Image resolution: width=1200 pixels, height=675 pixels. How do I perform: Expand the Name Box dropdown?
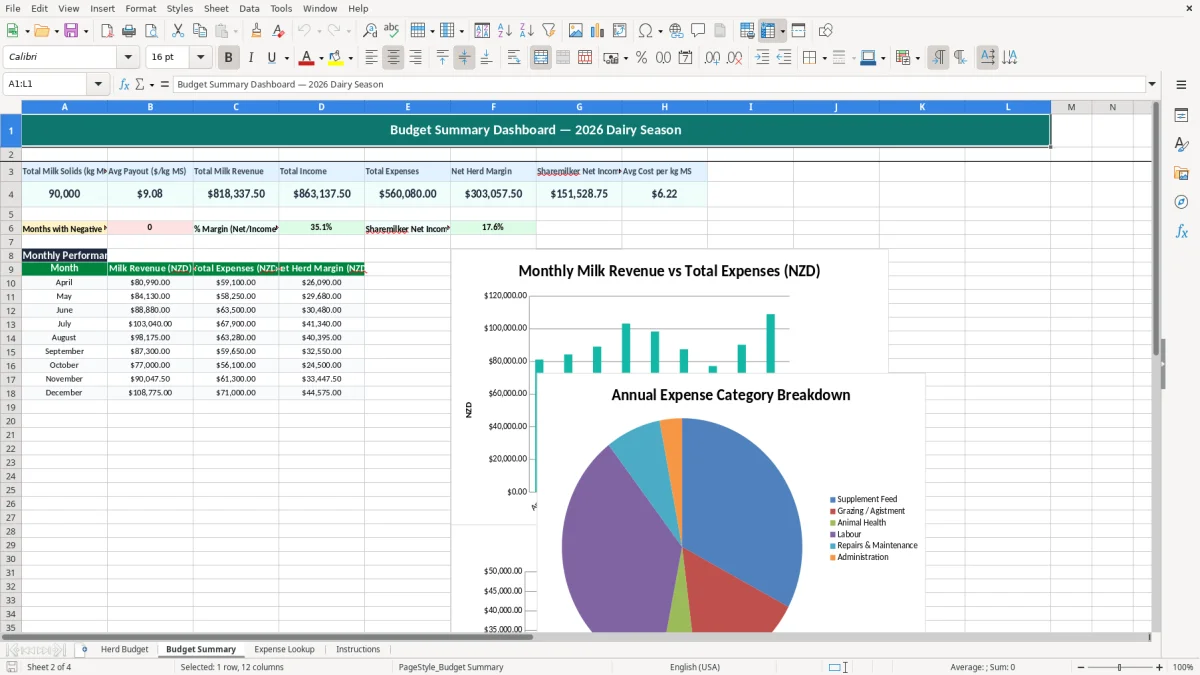pyautogui.click(x=98, y=85)
